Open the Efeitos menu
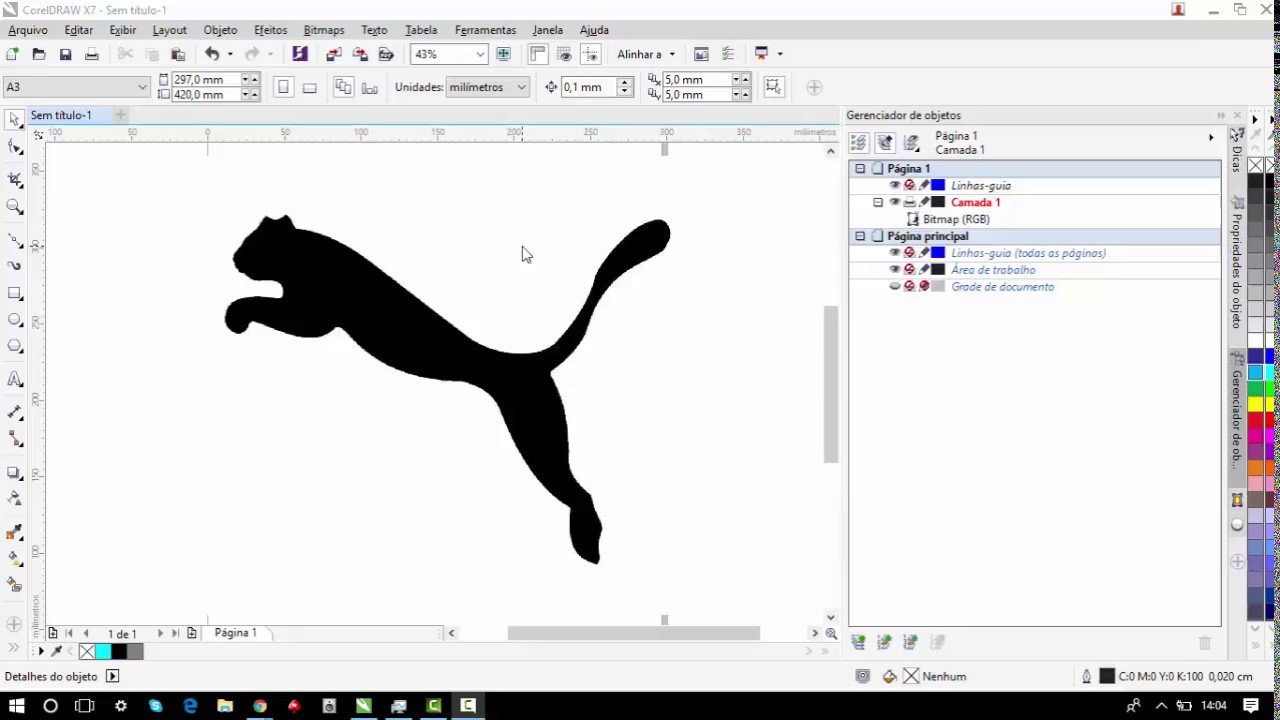Image resolution: width=1280 pixels, height=720 pixels. coord(270,30)
